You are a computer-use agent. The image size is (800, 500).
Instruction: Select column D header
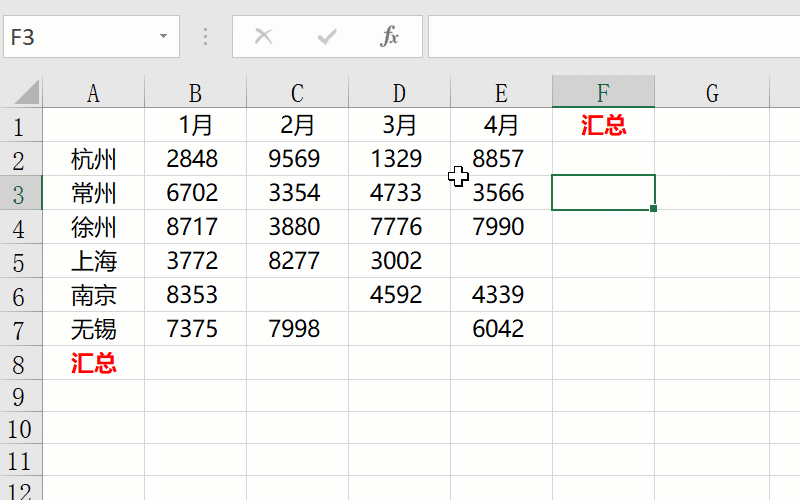pos(399,92)
